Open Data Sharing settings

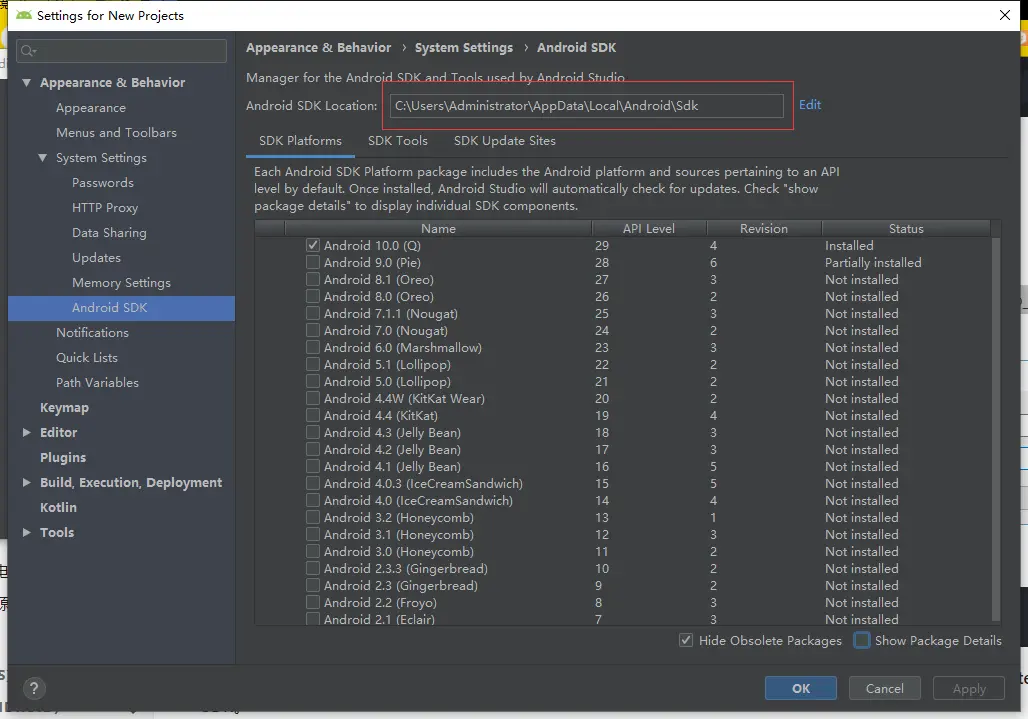[109, 233]
